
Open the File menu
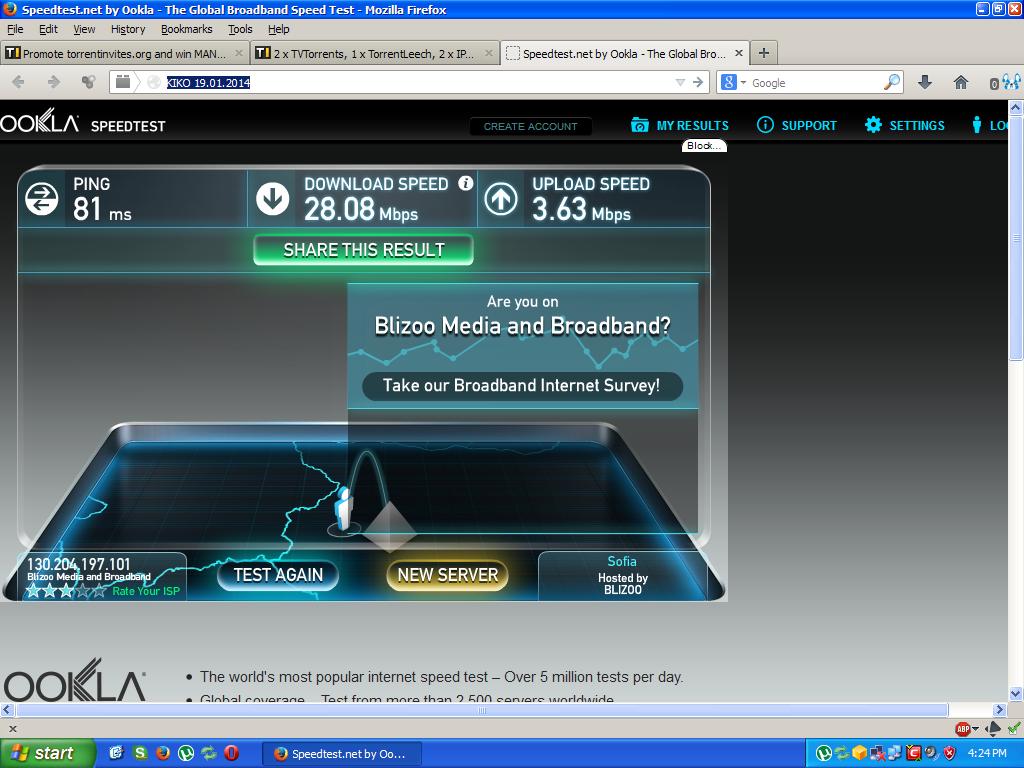click(x=15, y=29)
